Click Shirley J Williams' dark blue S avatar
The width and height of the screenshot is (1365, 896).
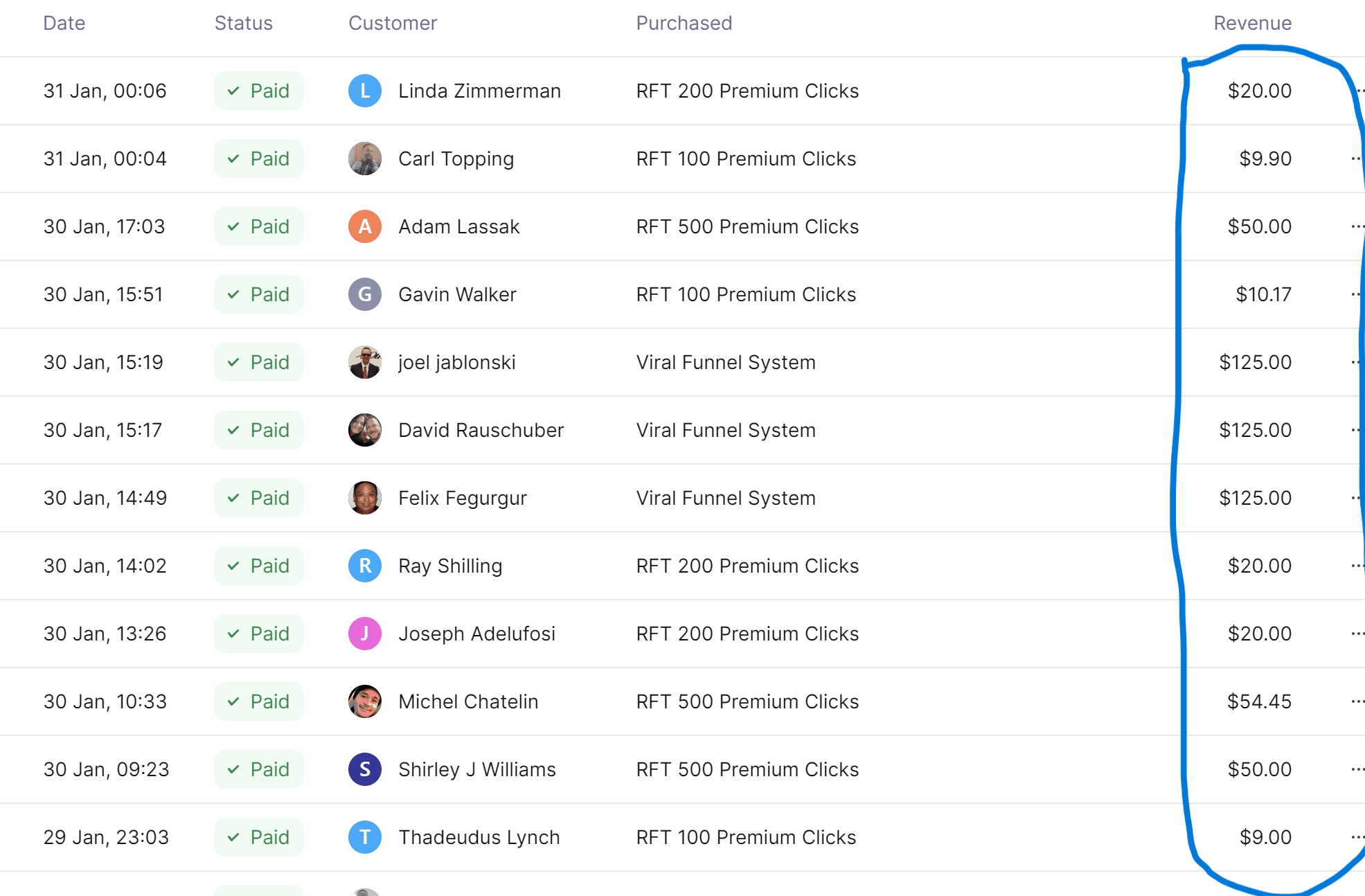coord(365,769)
